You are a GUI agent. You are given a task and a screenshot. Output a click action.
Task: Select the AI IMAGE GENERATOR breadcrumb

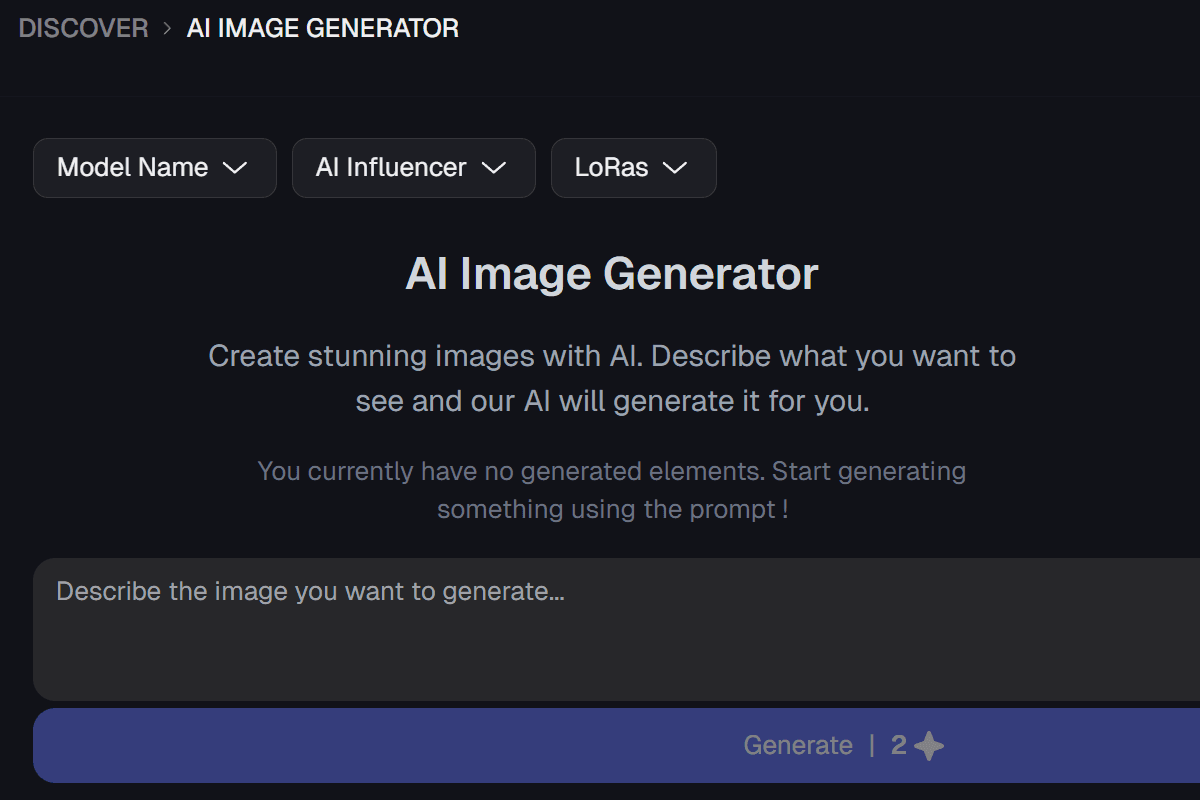coord(323,28)
